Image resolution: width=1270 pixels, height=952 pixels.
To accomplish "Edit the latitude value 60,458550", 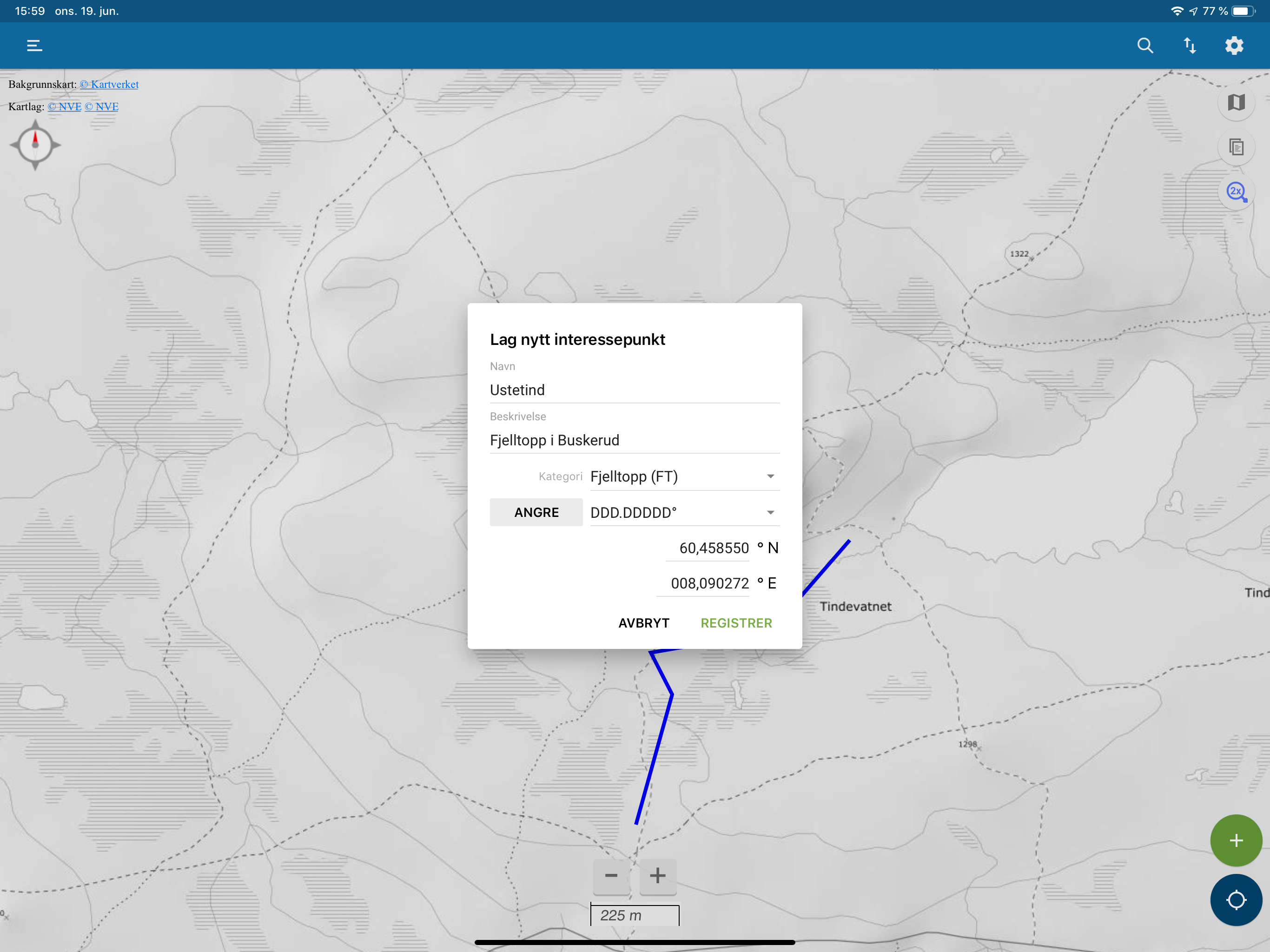I will point(708,549).
